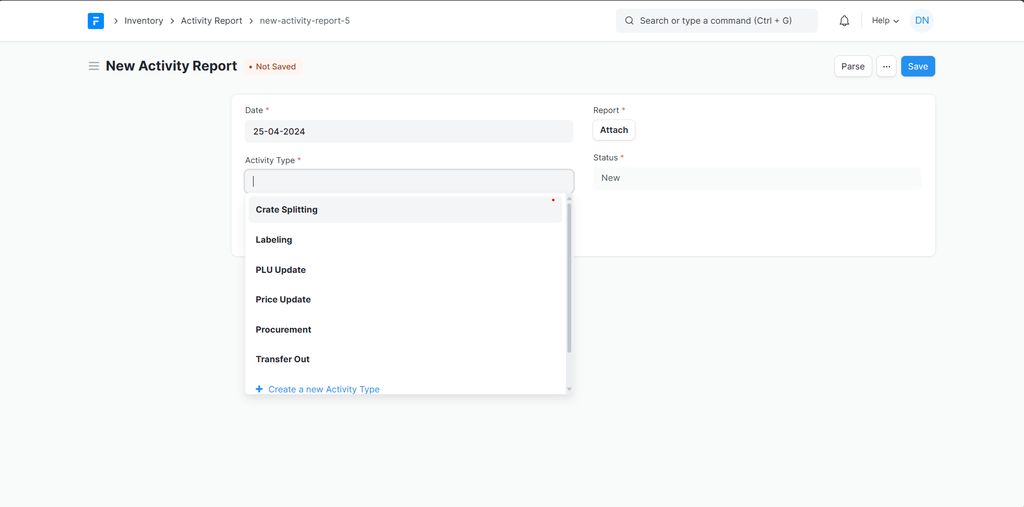Screen dimensions: 1024x507
Task: Click the New Activity Report title
Action: (171, 66)
